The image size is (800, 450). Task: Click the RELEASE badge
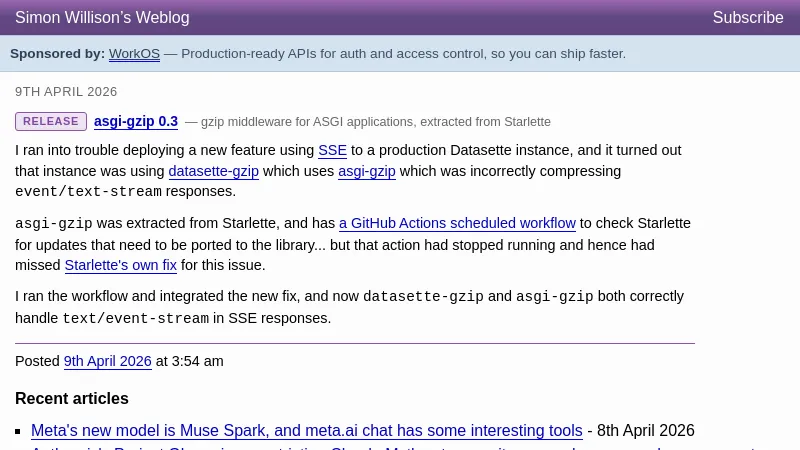[51, 122]
